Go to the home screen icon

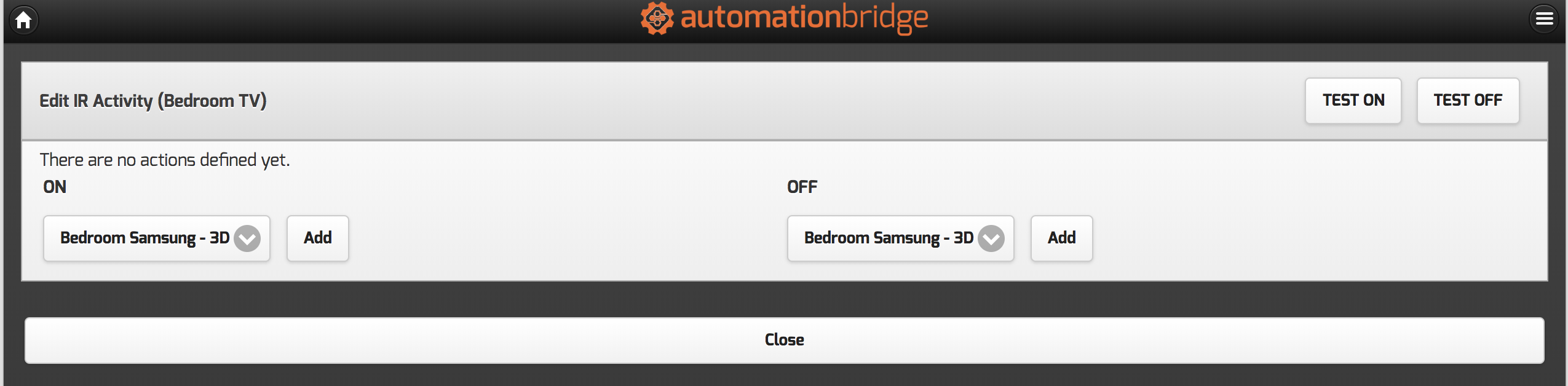24,20
